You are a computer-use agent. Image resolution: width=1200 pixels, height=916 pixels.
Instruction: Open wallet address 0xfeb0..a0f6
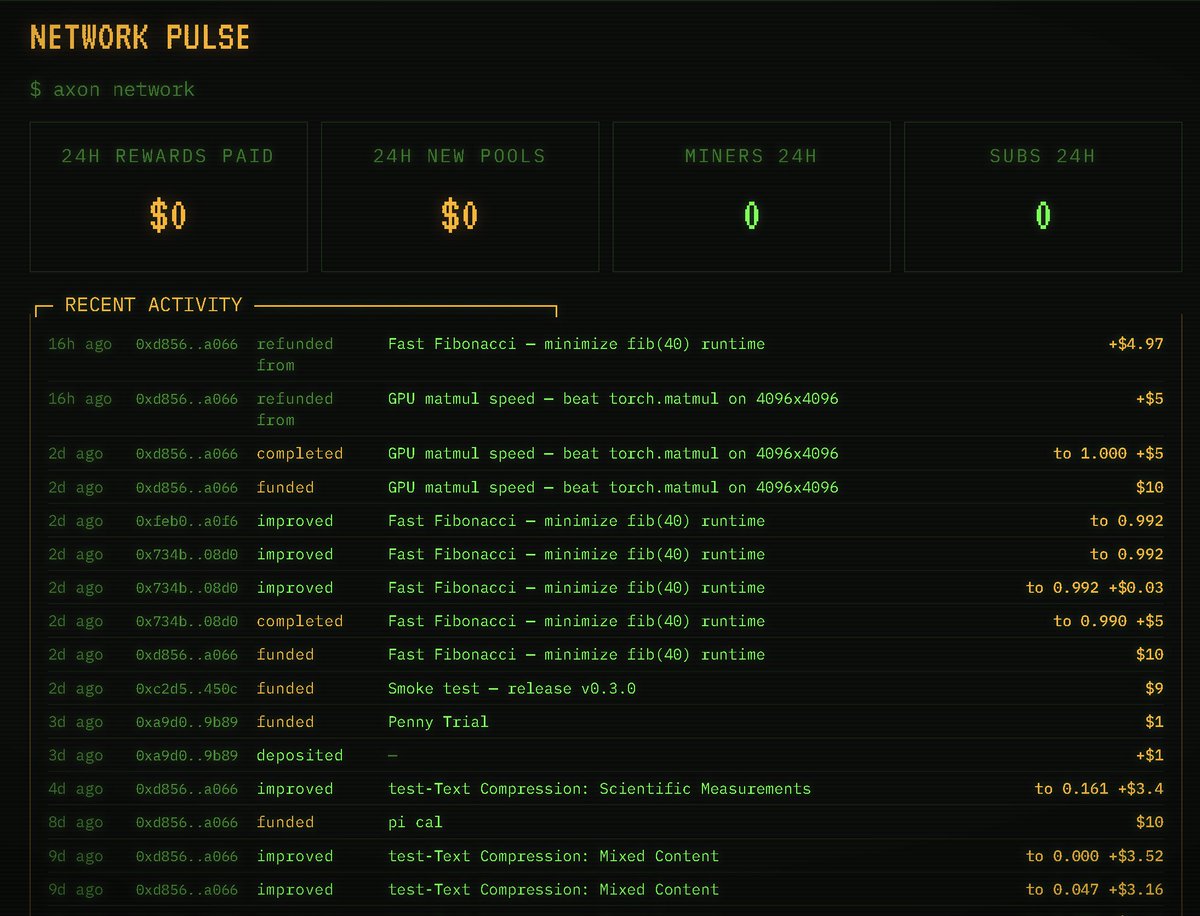click(x=187, y=521)
